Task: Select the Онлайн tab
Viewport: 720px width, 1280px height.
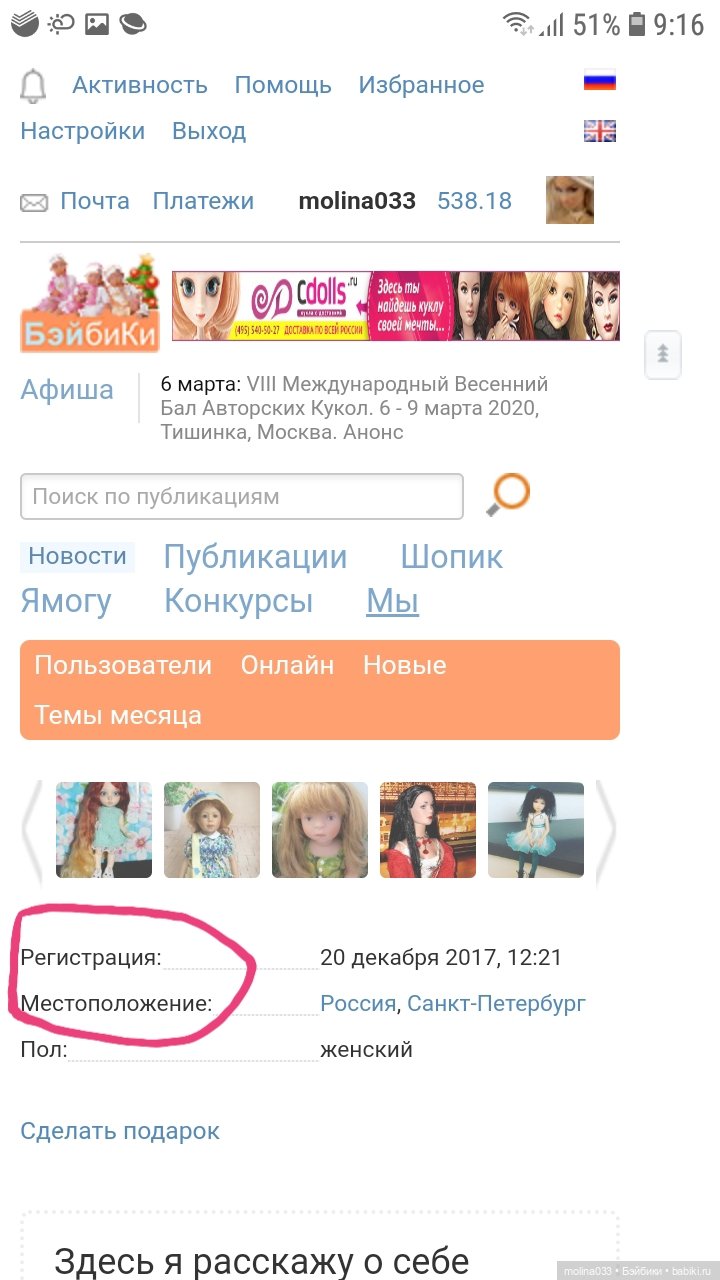Action: coord(287,666)
